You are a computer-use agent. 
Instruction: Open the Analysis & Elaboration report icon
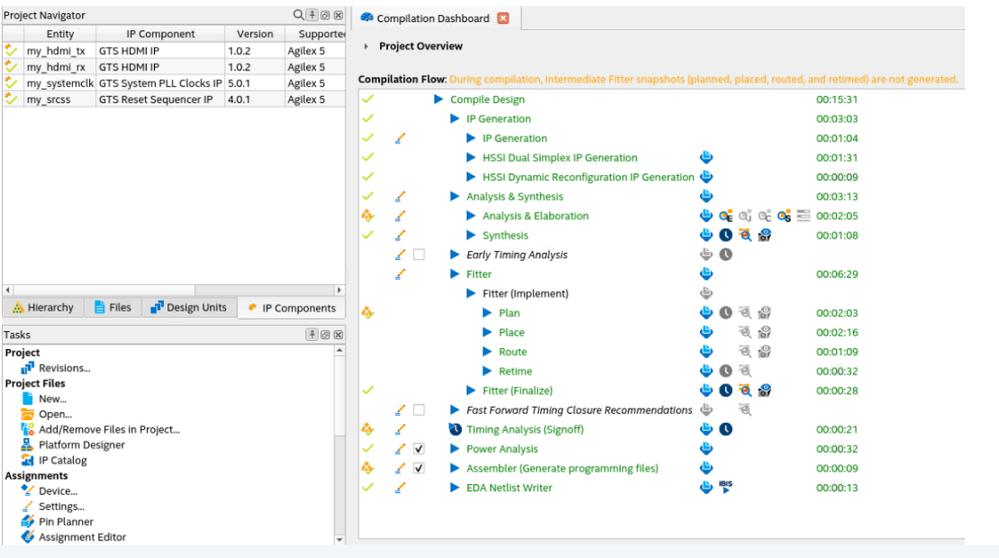[x=707, y=216]
